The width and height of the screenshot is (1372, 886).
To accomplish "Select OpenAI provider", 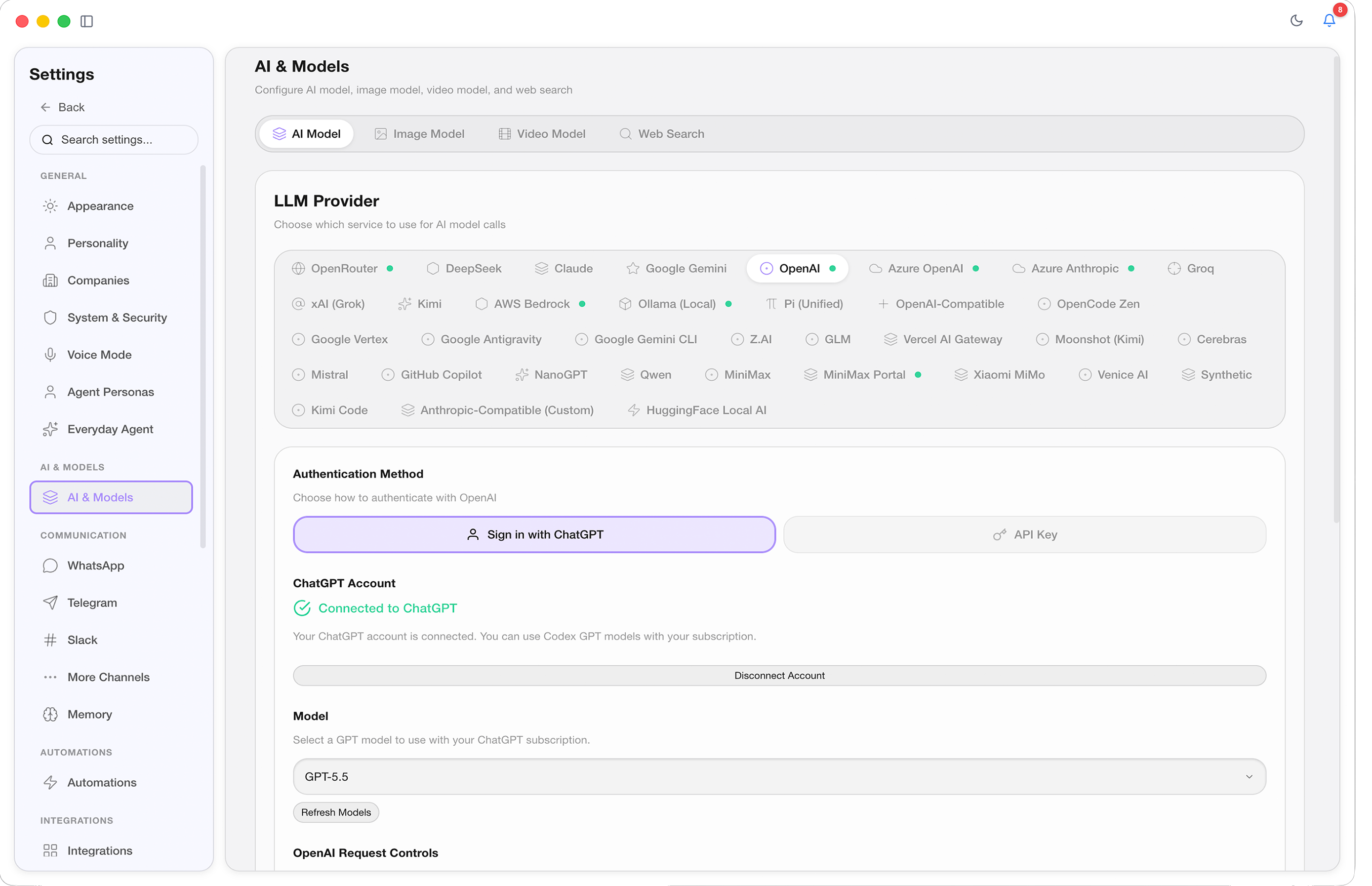I will [797, 269].
